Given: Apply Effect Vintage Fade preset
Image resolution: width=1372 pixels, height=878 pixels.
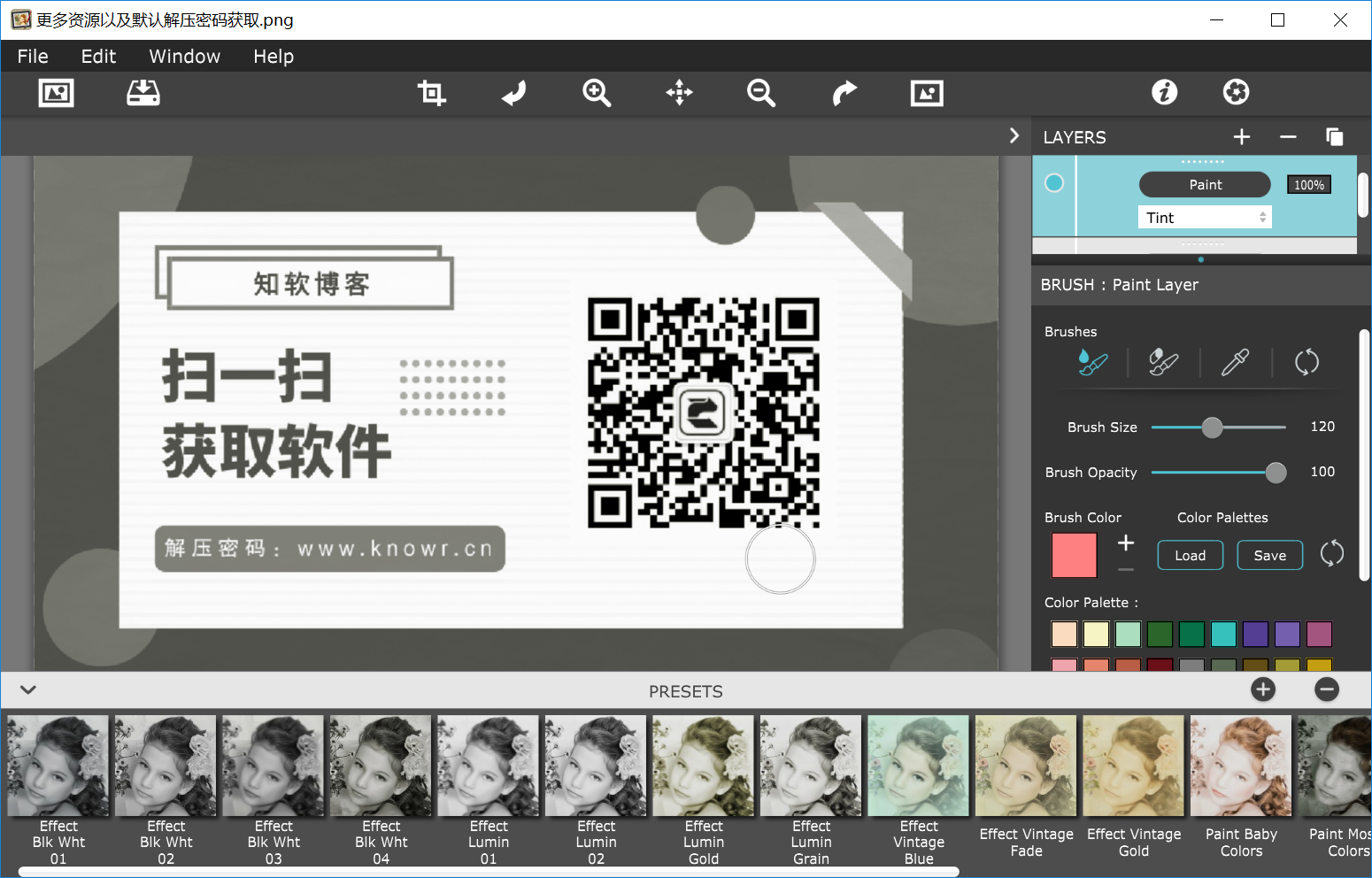Looking at the screenshot, I should pos(1026,786).
